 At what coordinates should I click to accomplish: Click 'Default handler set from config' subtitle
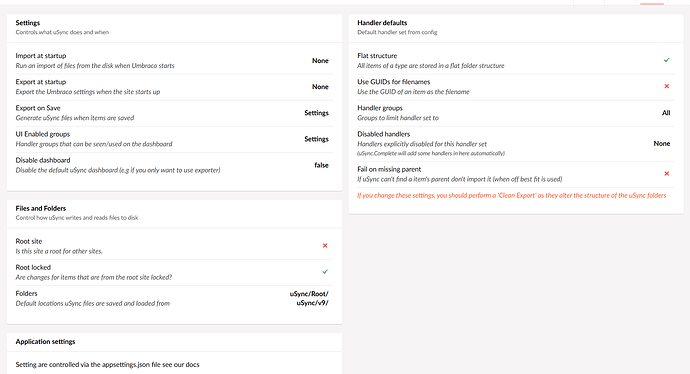(x=397, y=32)
